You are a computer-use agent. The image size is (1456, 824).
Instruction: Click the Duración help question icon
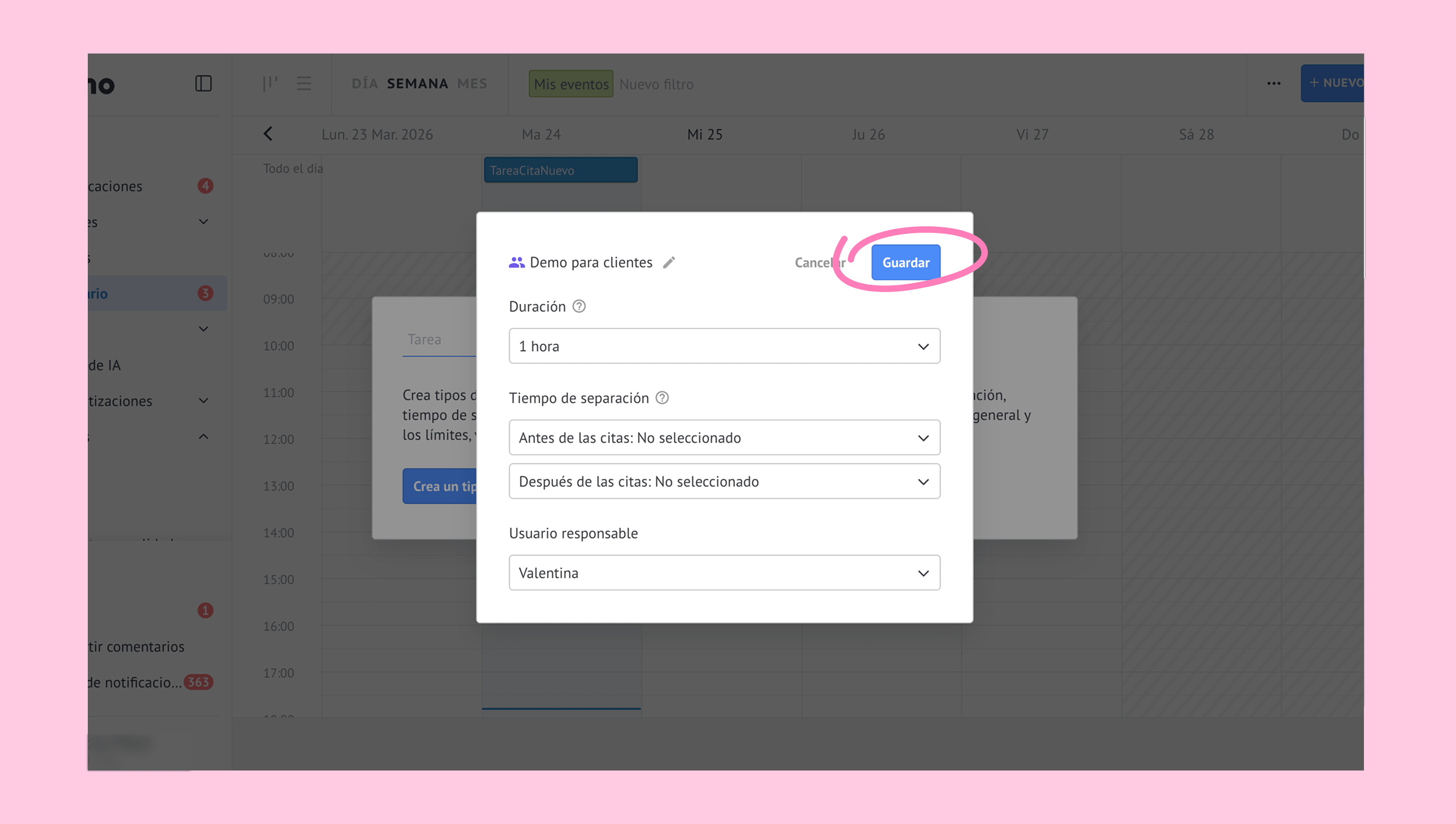(579, 307)
